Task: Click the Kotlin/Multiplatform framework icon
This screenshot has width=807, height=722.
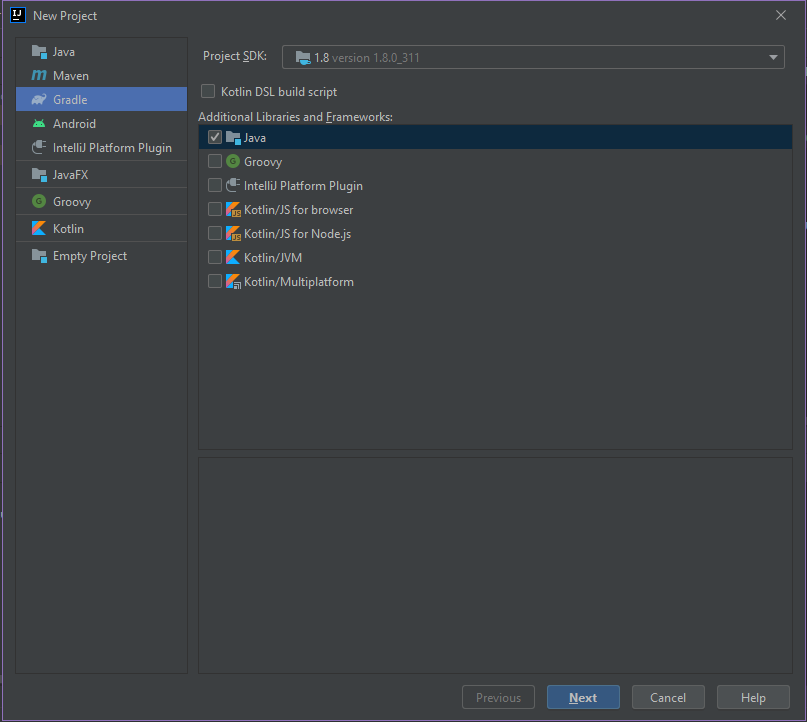Action: (x=233, y=281)
